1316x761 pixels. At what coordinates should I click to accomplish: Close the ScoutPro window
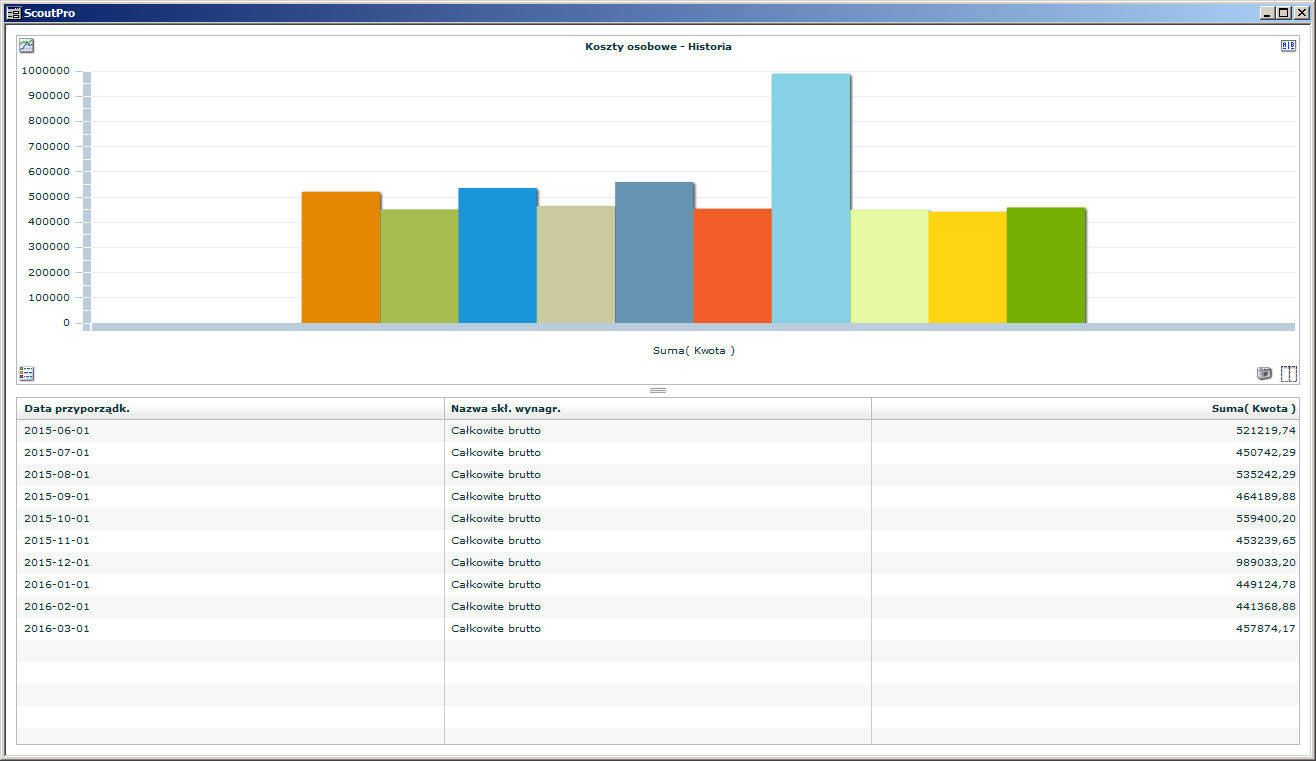click(1301, 13)
